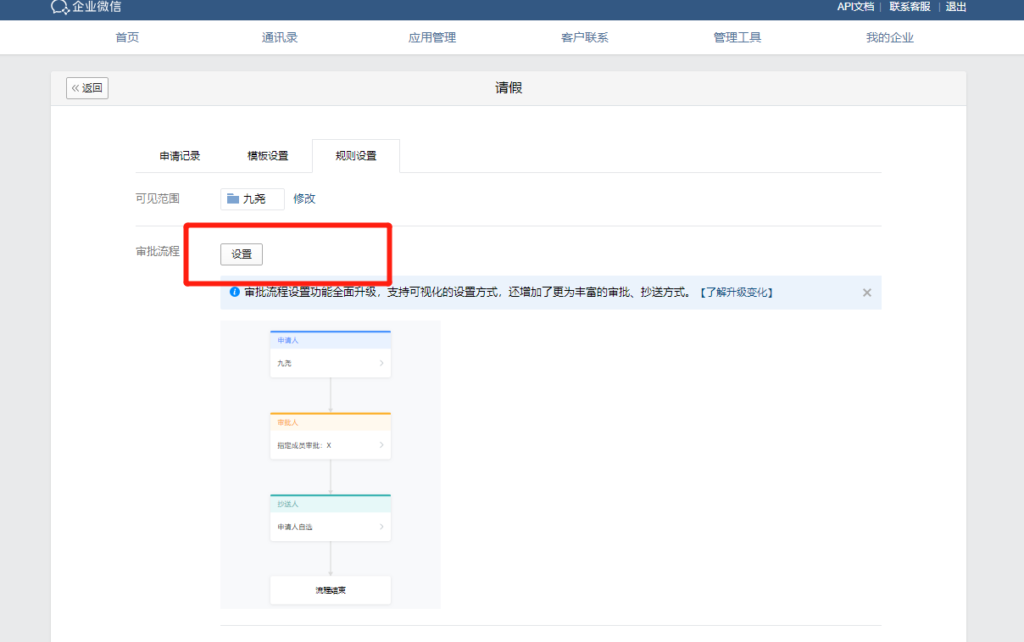Switch to the 模板设置 tab
Screen dimensions: 1024x642
(x=268, y=156)
